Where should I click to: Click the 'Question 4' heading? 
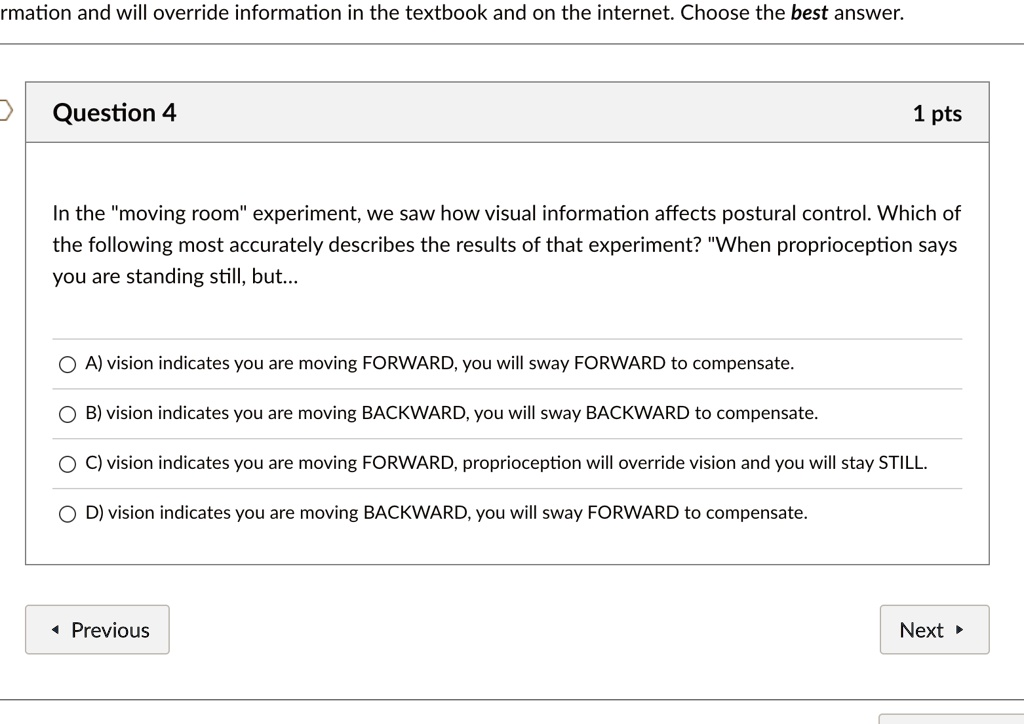(x=114, y=112)
